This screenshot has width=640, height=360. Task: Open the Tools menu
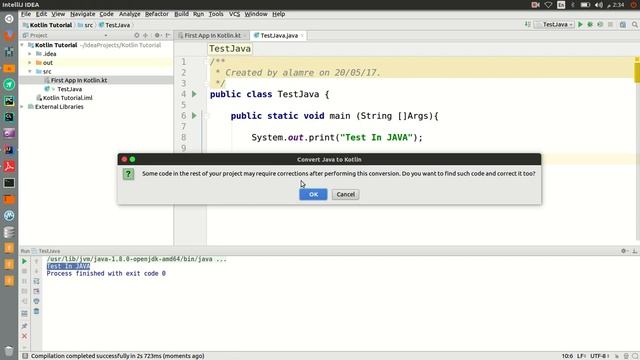coord(216,14)
